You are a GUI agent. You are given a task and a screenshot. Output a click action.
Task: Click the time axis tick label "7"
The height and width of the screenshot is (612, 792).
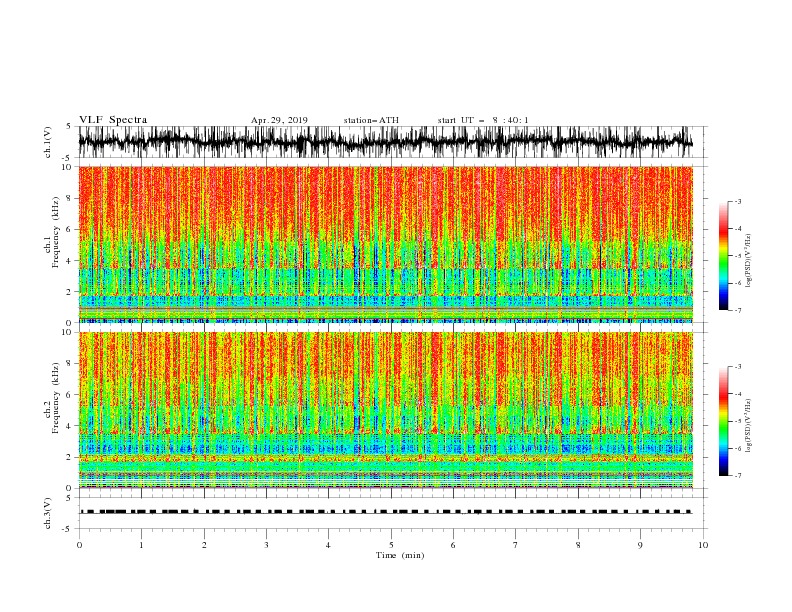click(x=516, y=545)
